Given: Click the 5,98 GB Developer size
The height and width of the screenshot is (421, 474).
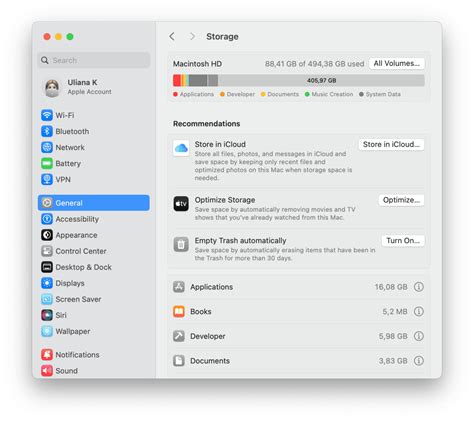Looking at the screenshot, I should (x=393, y=336).
